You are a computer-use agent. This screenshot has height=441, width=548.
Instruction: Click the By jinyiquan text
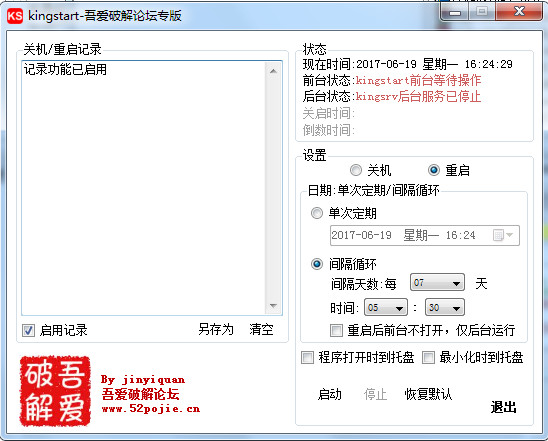click(143, 379)
